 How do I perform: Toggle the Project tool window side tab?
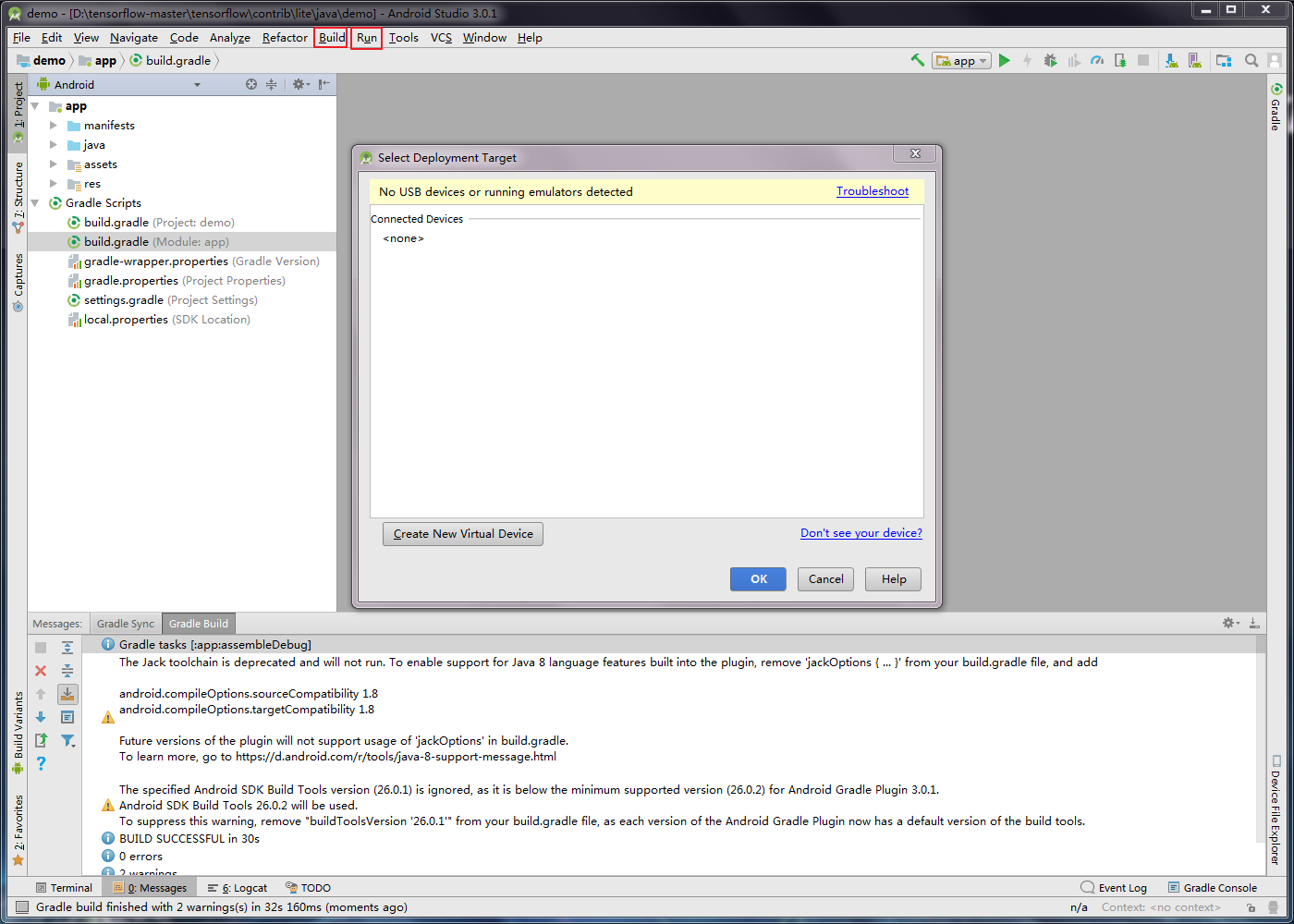18,112
